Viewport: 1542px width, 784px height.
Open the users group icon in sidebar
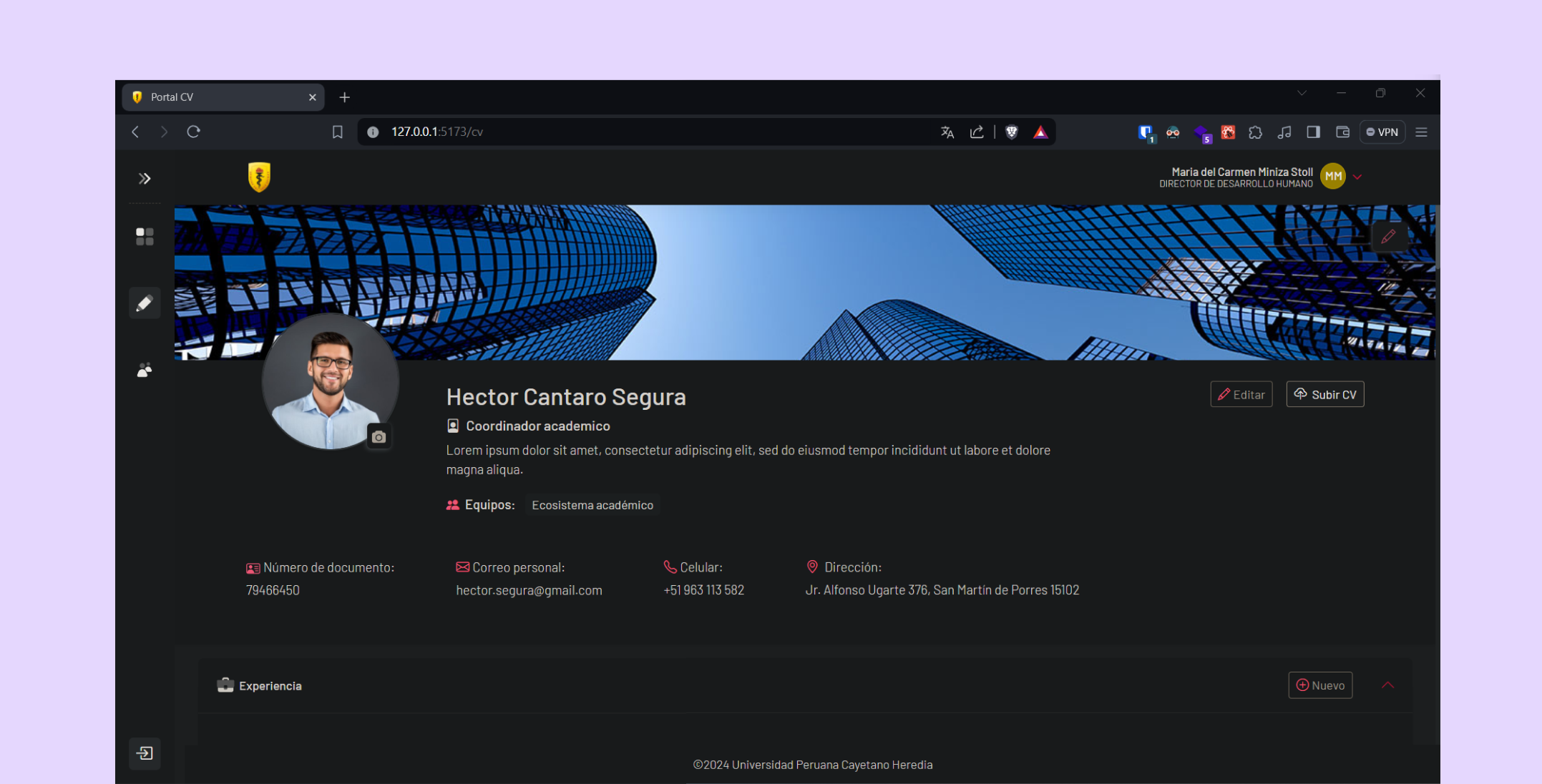[145, 370]
